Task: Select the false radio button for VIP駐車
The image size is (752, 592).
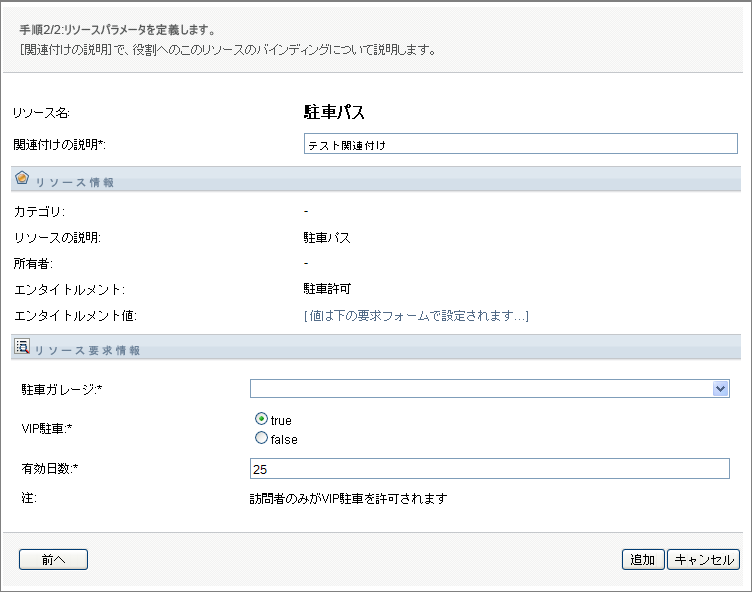Action: pyautogui.click(x=261, y=438)
